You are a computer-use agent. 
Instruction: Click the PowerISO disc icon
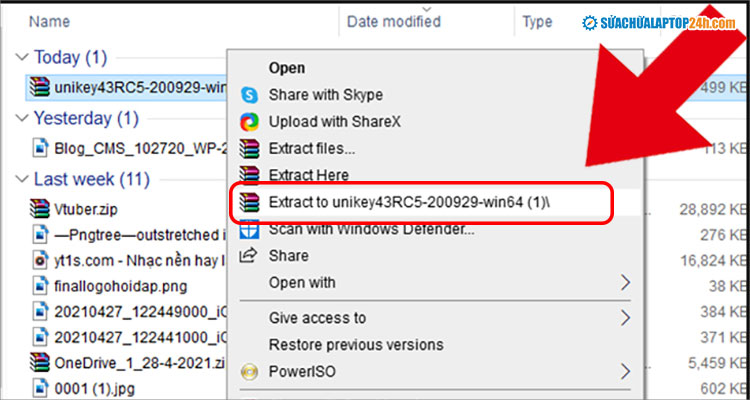250,373
